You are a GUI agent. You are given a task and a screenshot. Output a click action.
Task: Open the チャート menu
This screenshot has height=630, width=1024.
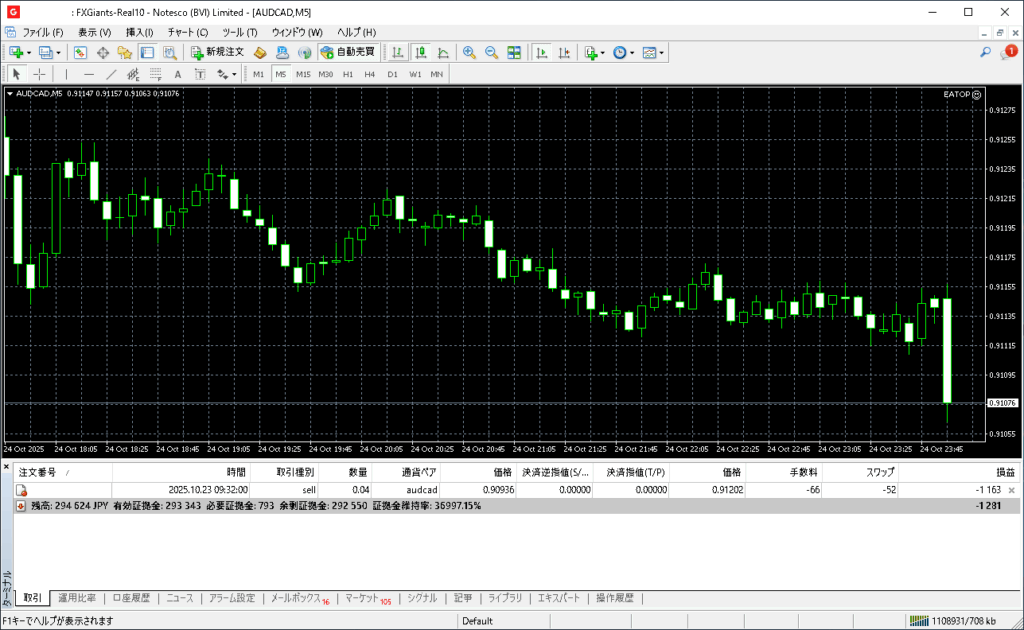pyautogui.click(x=187, y=32)
